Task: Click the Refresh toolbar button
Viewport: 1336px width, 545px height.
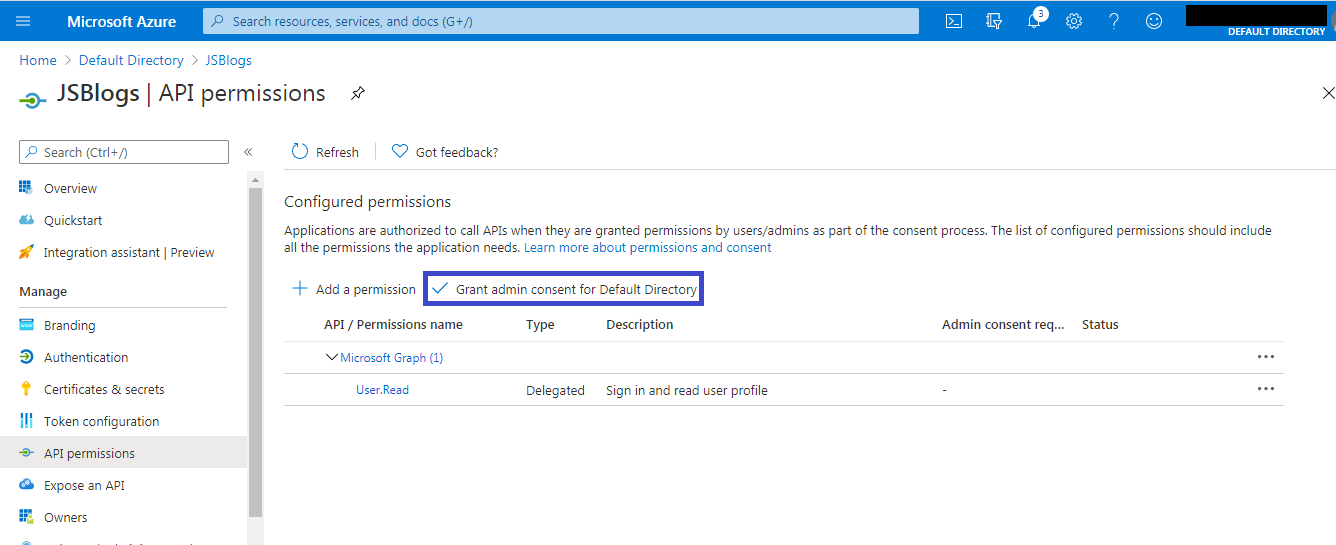Action: click(325, 152)
